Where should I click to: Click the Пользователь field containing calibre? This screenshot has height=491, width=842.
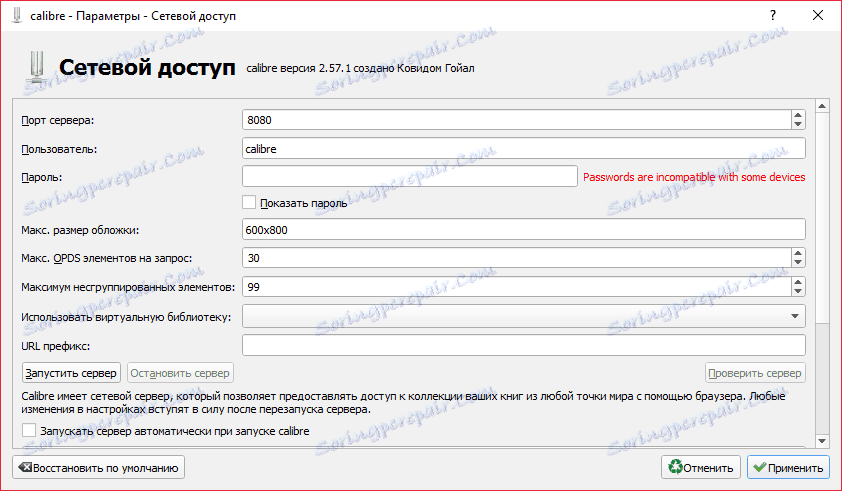click(x=524, y=149)
